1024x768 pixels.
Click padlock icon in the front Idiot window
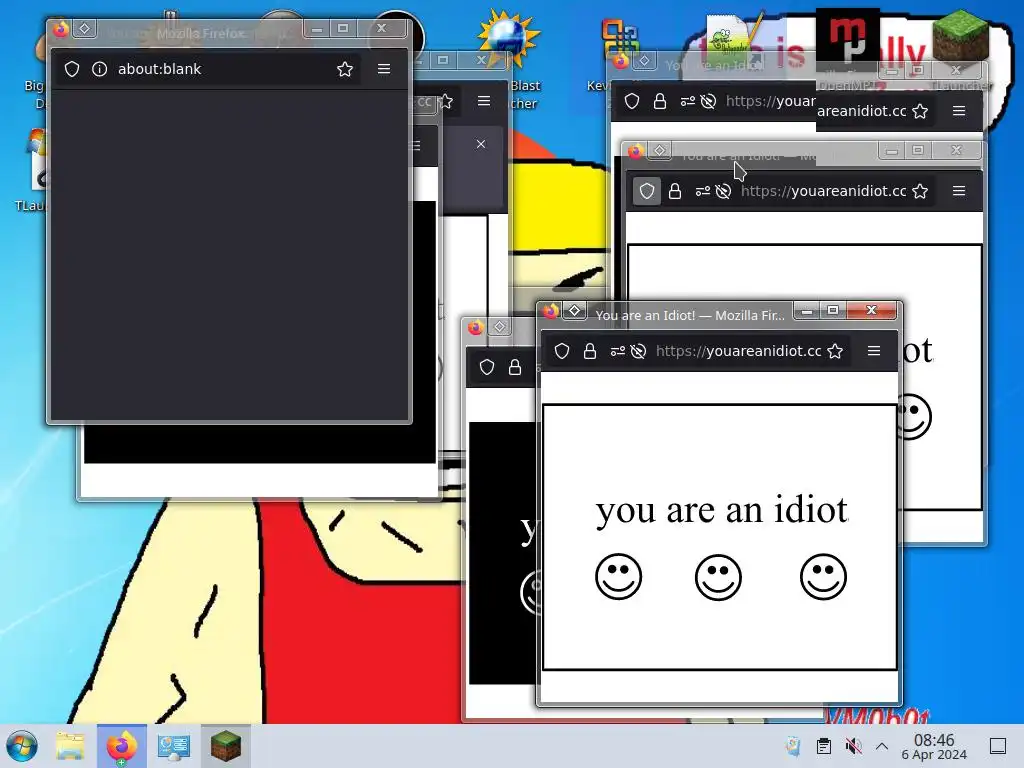(590, 351)
